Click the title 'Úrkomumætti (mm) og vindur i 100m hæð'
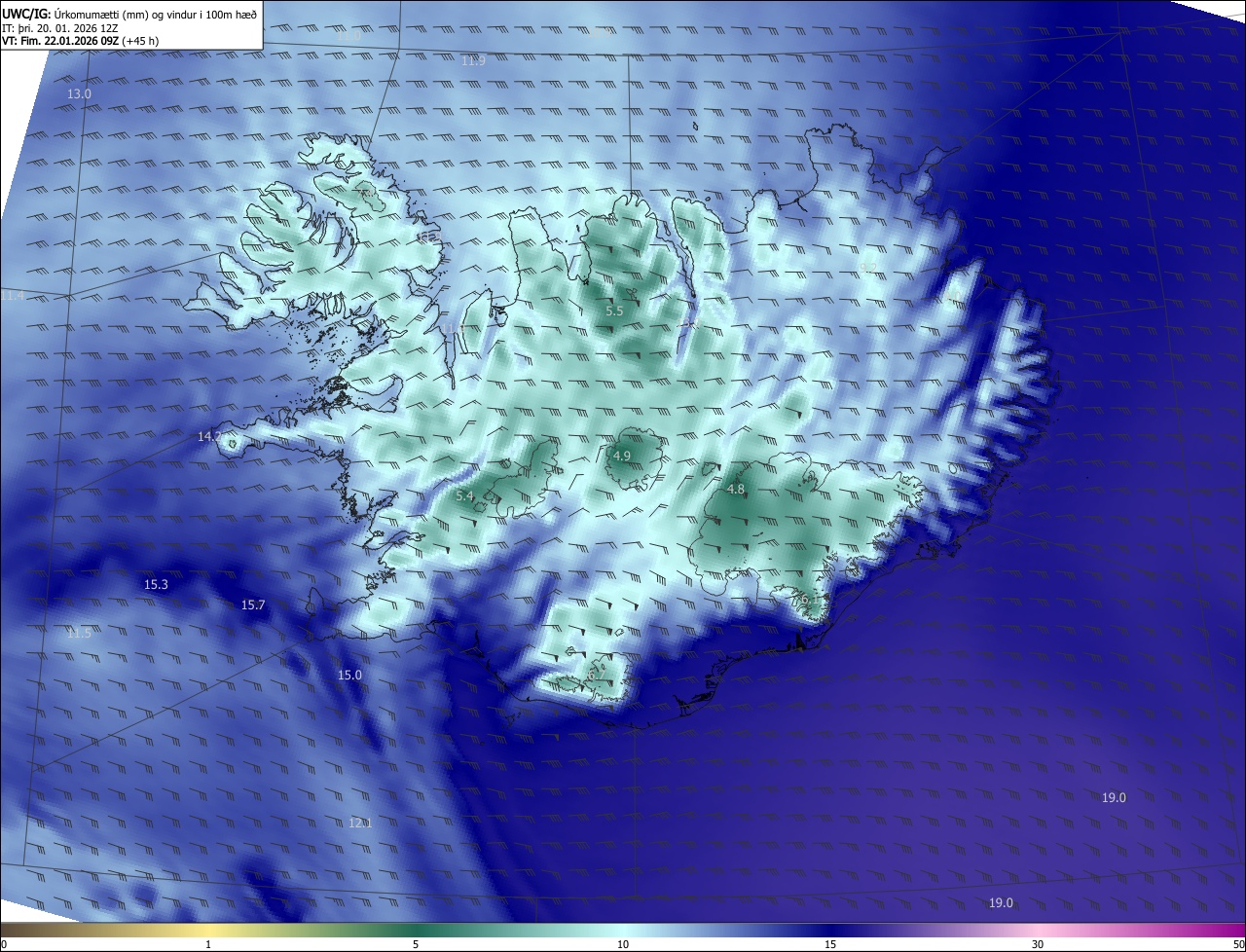 [x=154, y=14]
